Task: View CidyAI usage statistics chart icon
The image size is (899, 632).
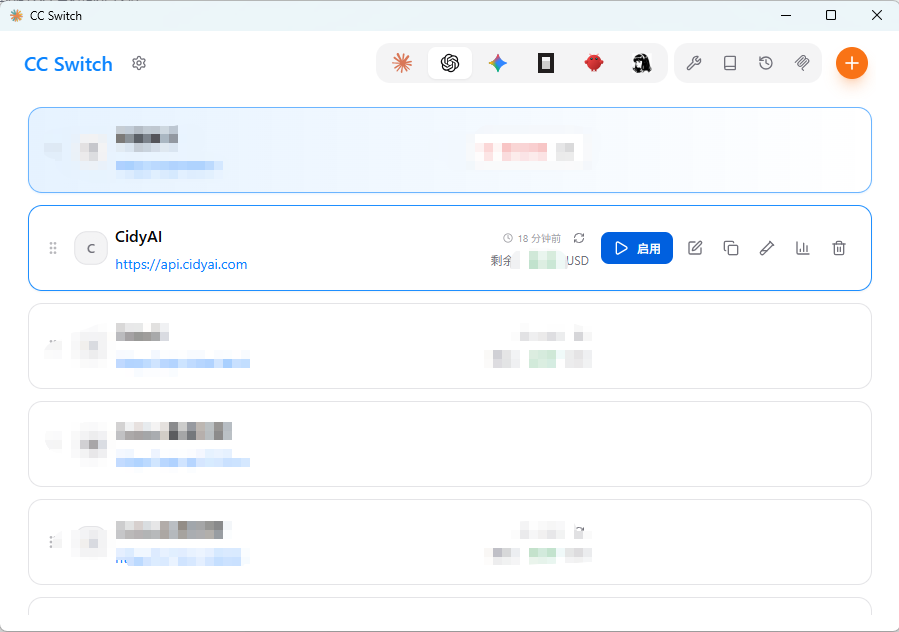Action: coord(803,248)
